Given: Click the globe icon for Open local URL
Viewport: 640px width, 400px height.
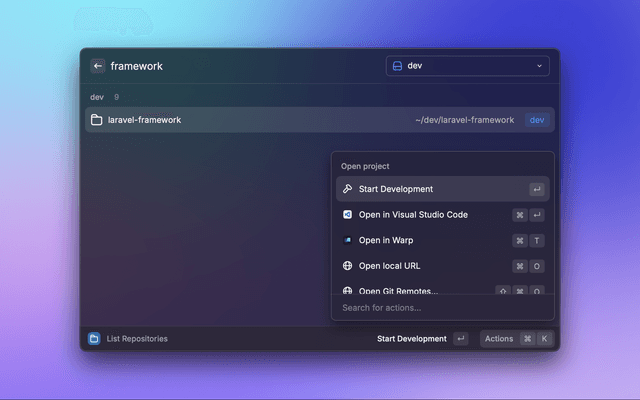Looking at the screenshot, I should tap(347, 266).
